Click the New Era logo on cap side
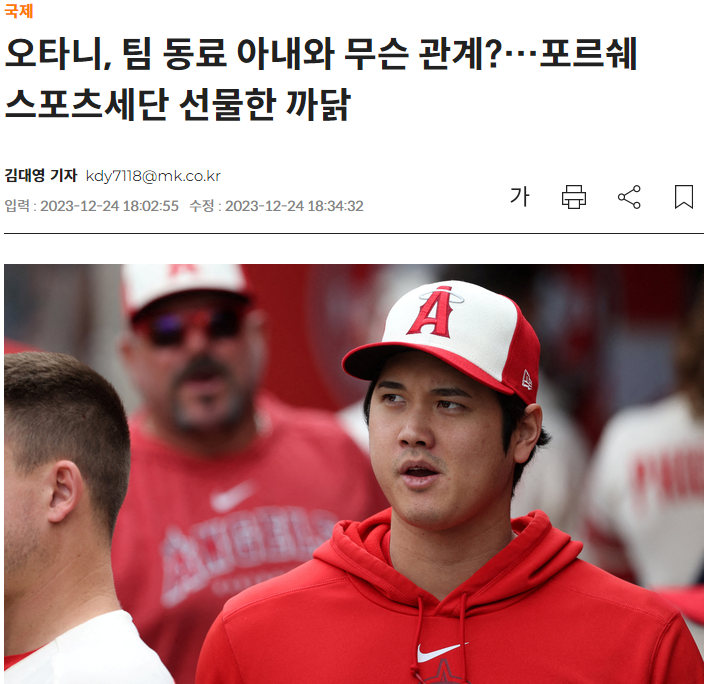 pyautogui.click(x=527, y=379)
